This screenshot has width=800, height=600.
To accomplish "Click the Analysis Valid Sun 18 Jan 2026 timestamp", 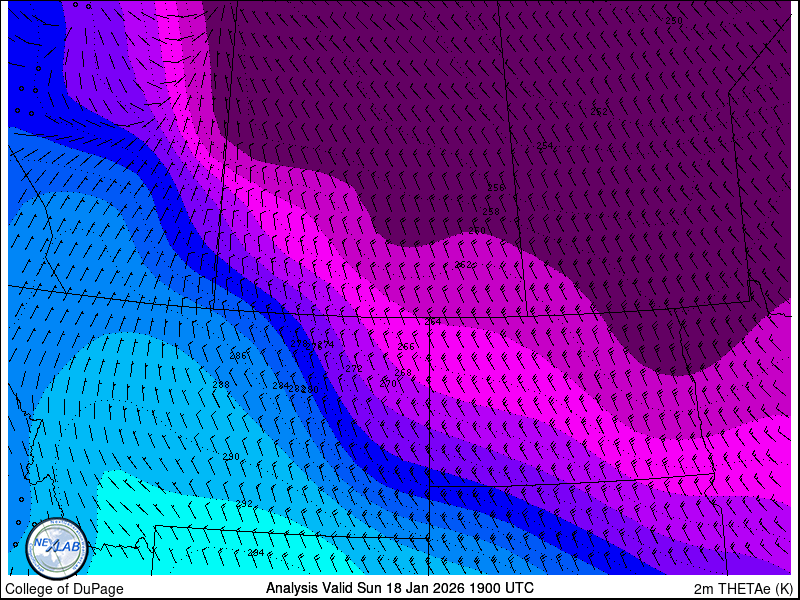I will pos(399,587).
